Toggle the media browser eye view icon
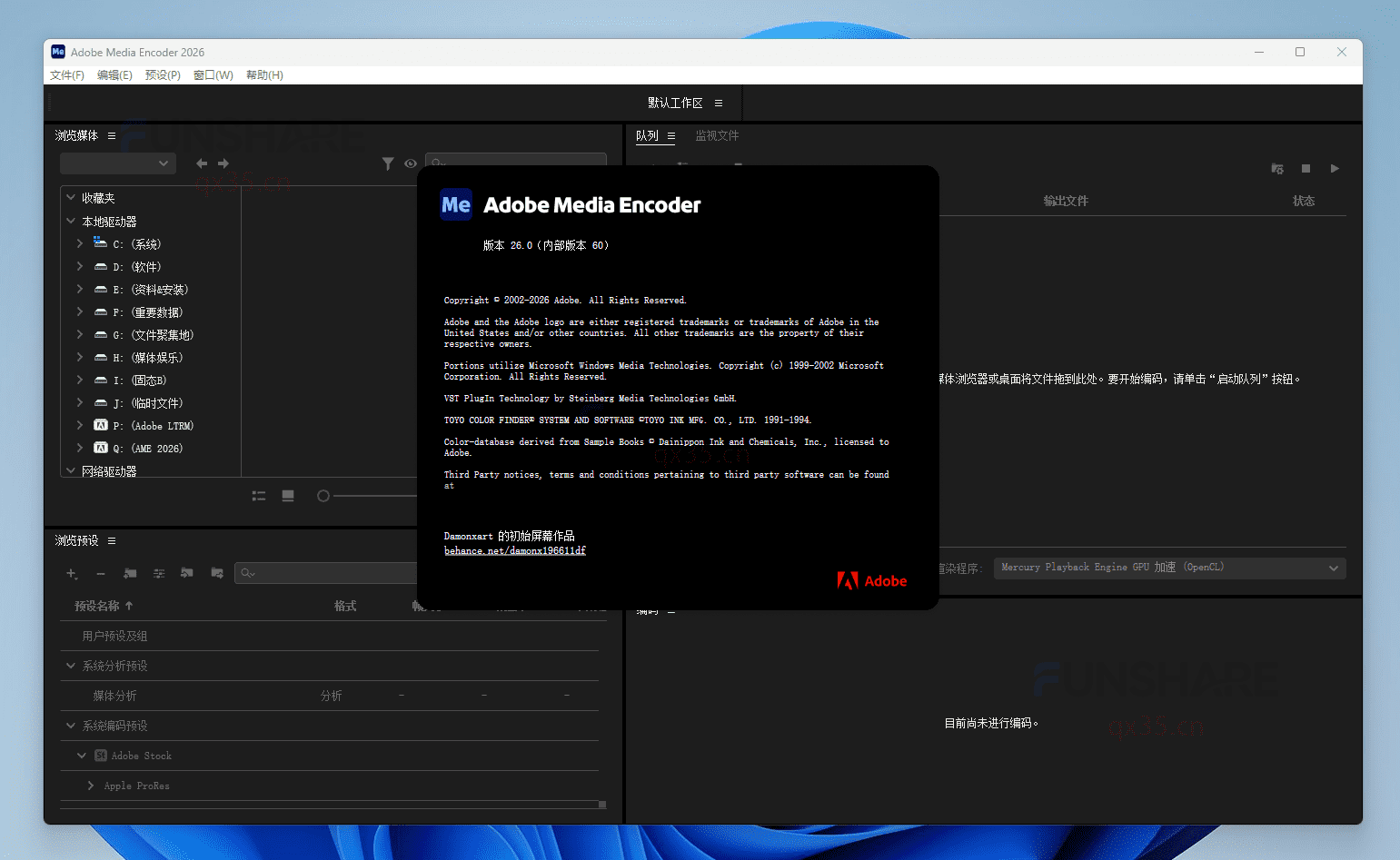Screen dimensions: 1400x860 point(411,163)
